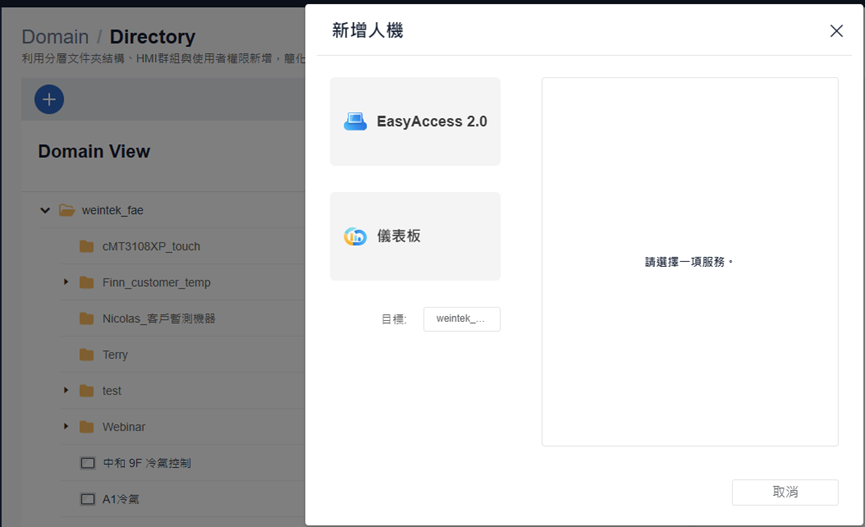
Task: Click the Nicolas_客戶暫測機器 folder icon
Action: pyautogui.click(x=87, y=318)
